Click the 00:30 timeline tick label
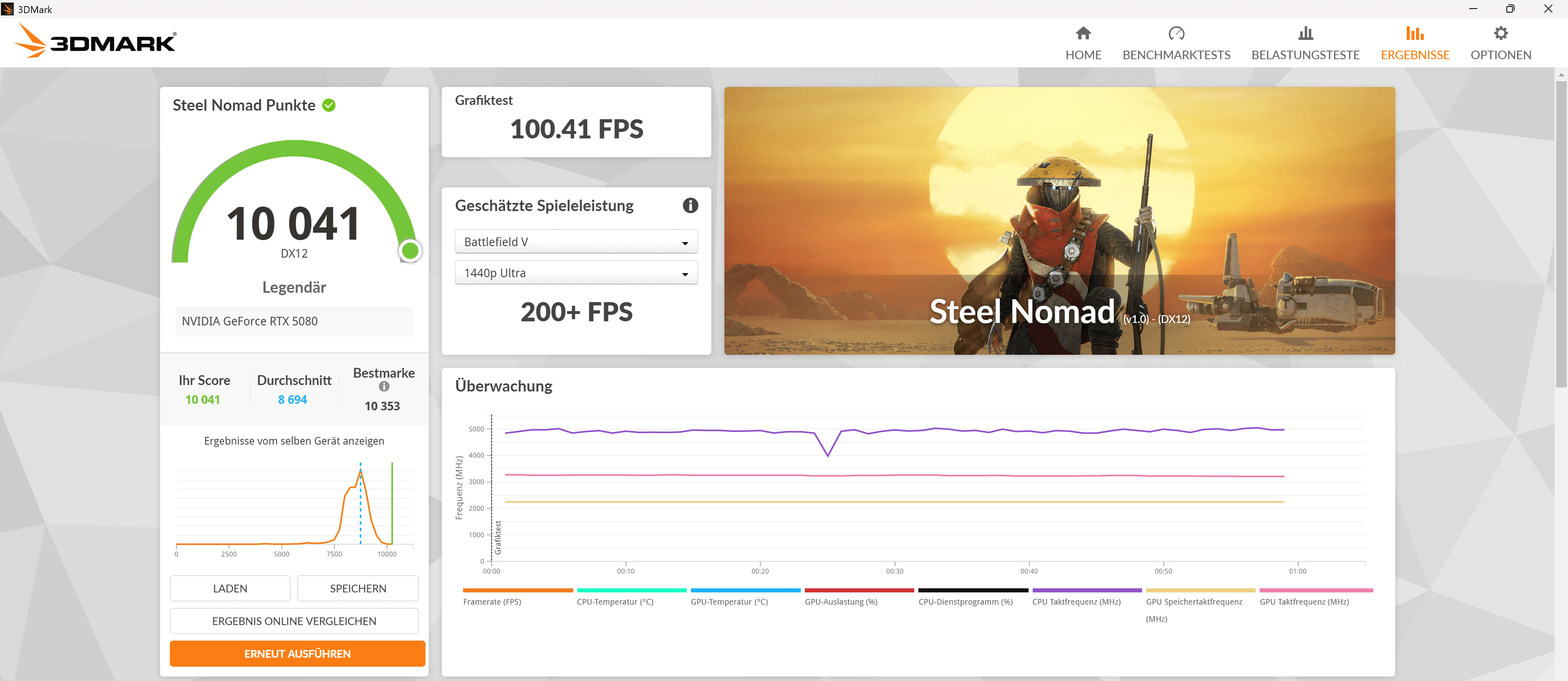 (x=894, y=572)
